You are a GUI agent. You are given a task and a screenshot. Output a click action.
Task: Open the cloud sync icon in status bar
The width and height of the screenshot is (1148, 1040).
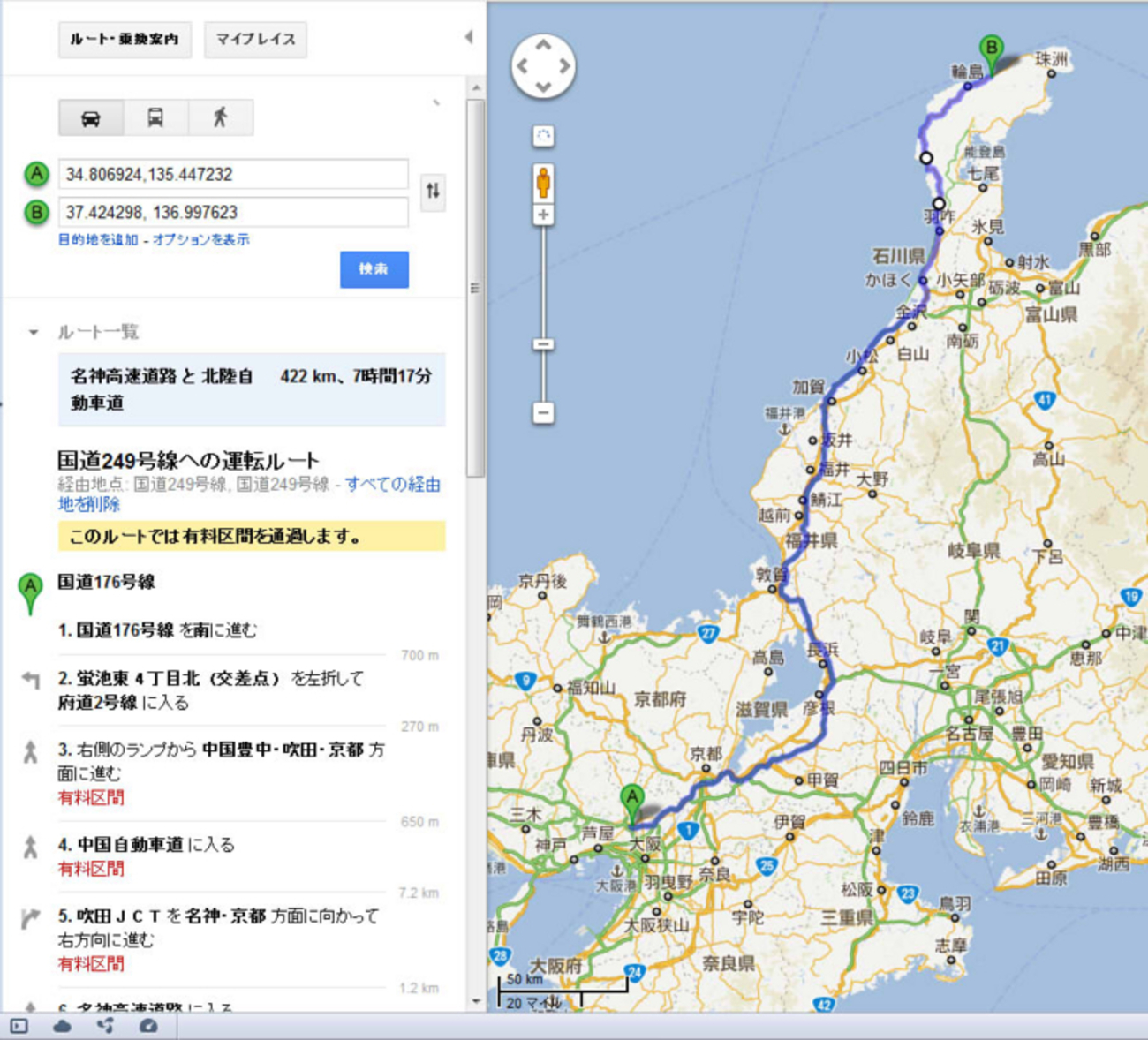pyautogui.click(x=62, y=1026)
